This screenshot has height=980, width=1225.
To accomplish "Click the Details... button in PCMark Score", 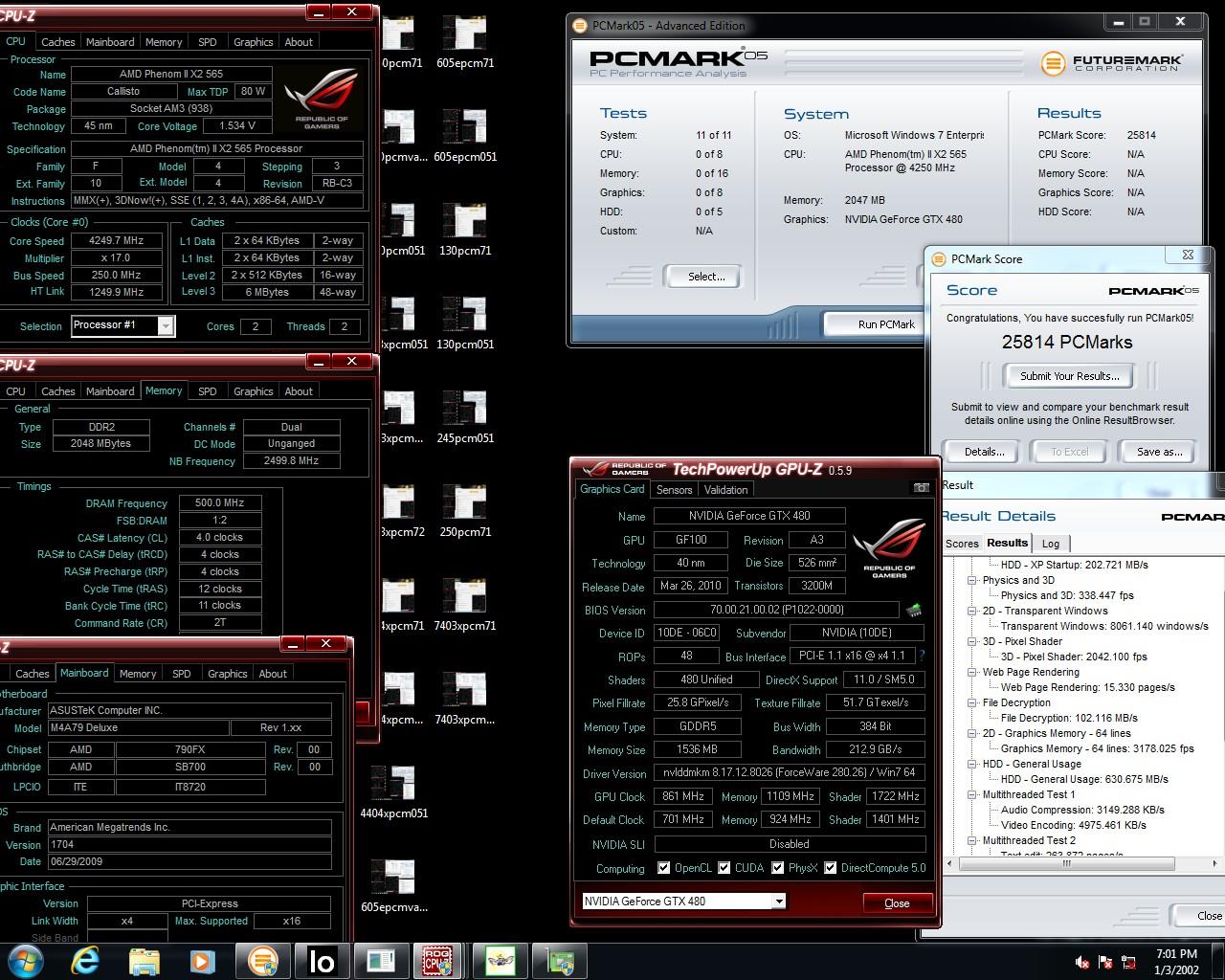I will (x=984, y=452).
